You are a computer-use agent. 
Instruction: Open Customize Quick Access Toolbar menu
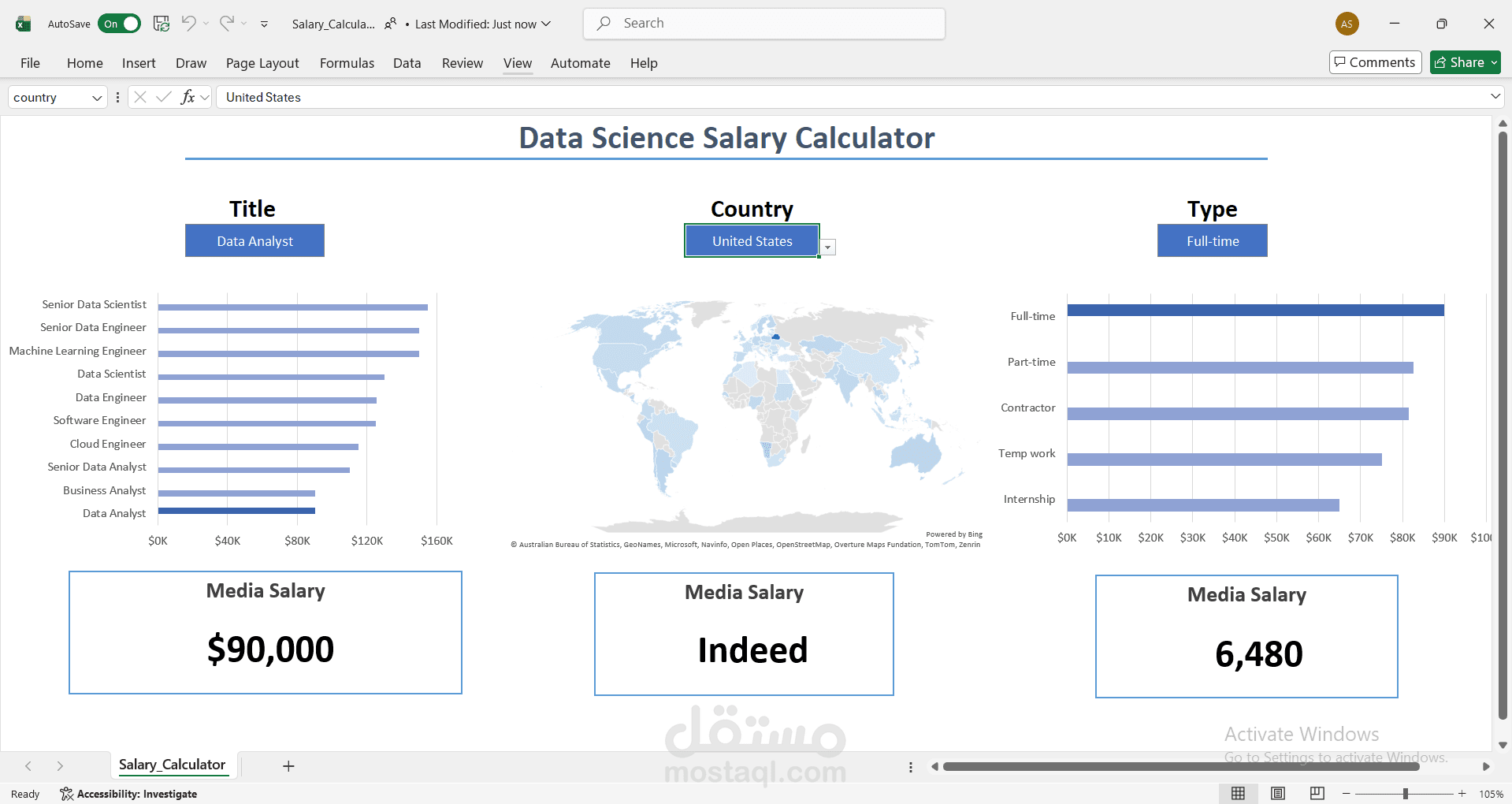[264, 24]
